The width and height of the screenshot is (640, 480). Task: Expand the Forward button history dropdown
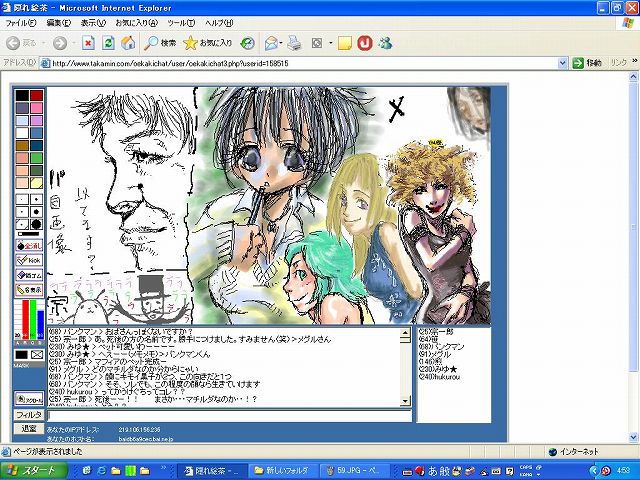[x=74, y=43]
